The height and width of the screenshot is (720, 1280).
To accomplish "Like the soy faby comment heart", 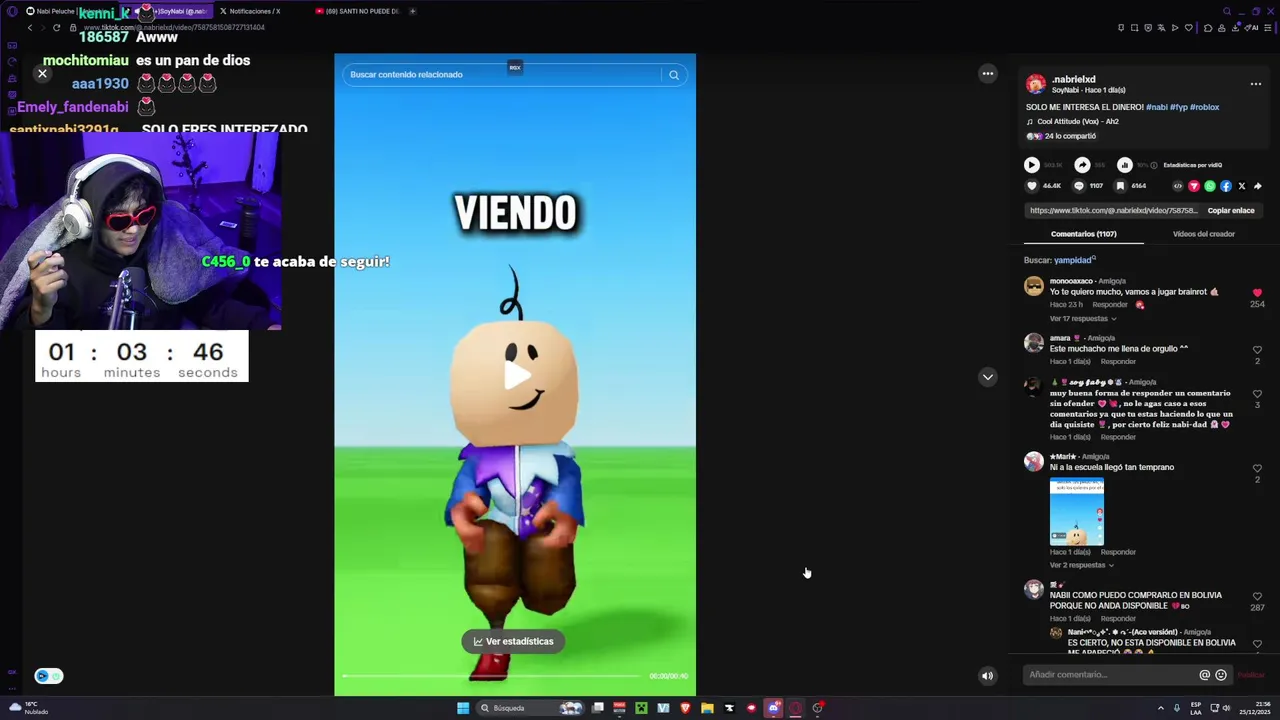I will tap(1257, 394).
